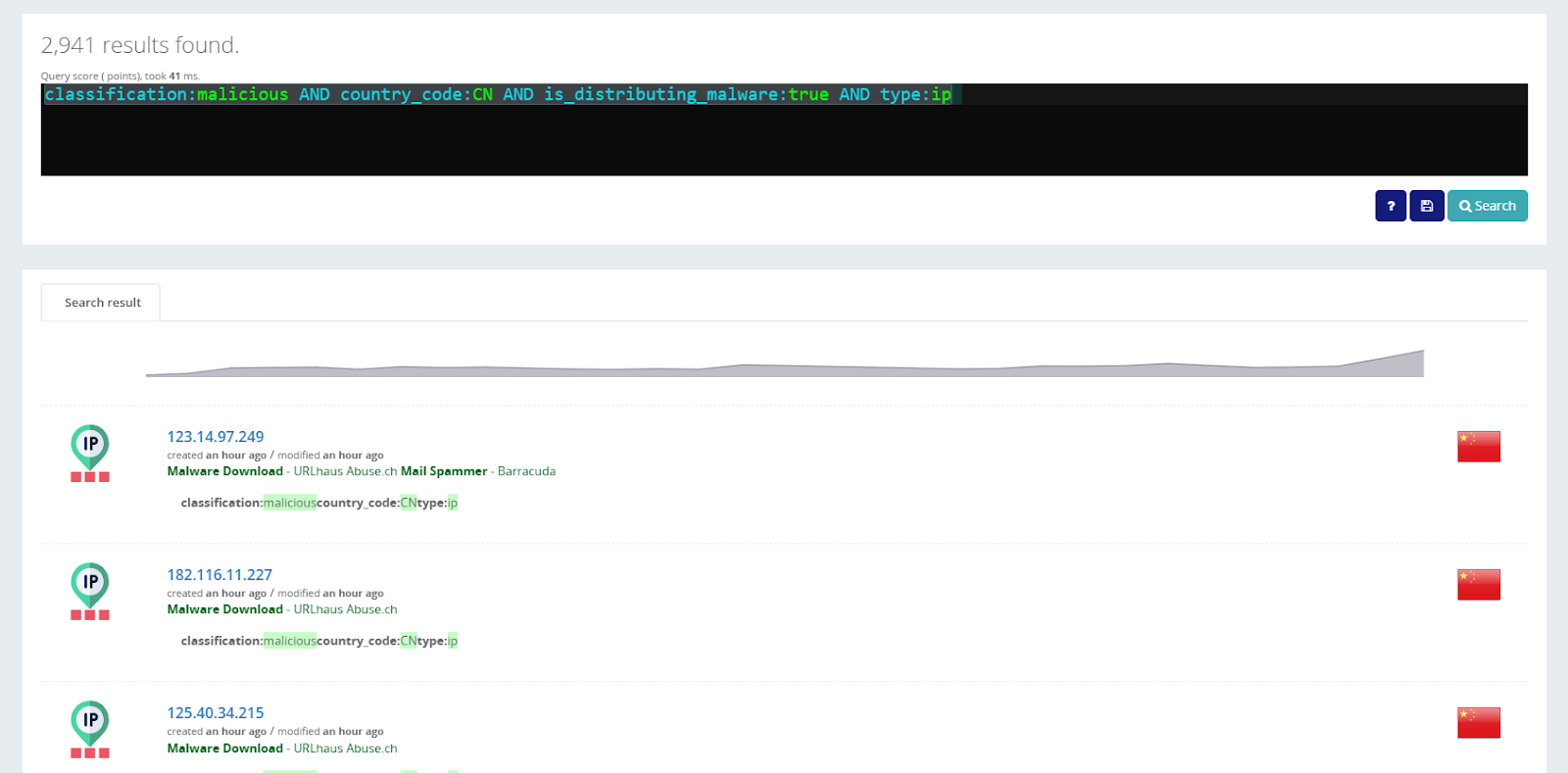Click highlighted 'malicious' under 123.14.97.249
1568x773 pixels.
click(289, 503)
